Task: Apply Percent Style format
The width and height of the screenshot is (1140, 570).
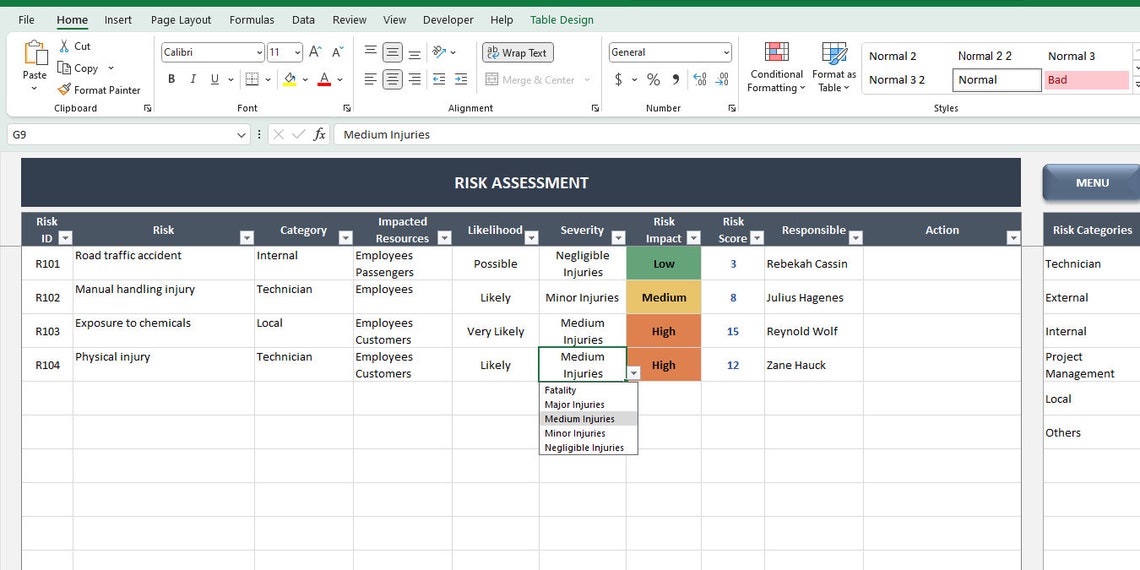Action: [x=654, y=79]
